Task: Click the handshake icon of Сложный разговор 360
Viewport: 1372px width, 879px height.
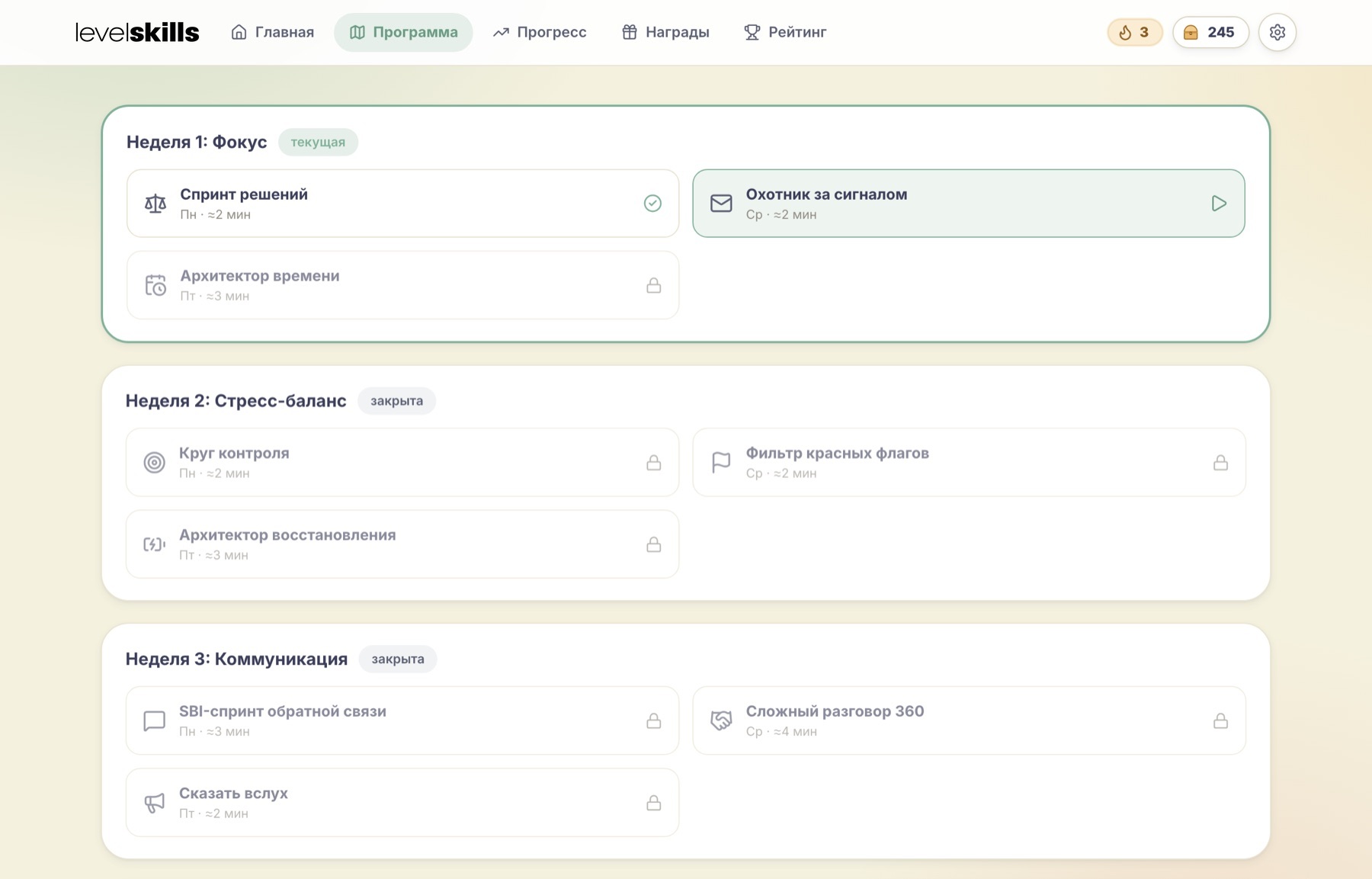Action: point(721,721)
